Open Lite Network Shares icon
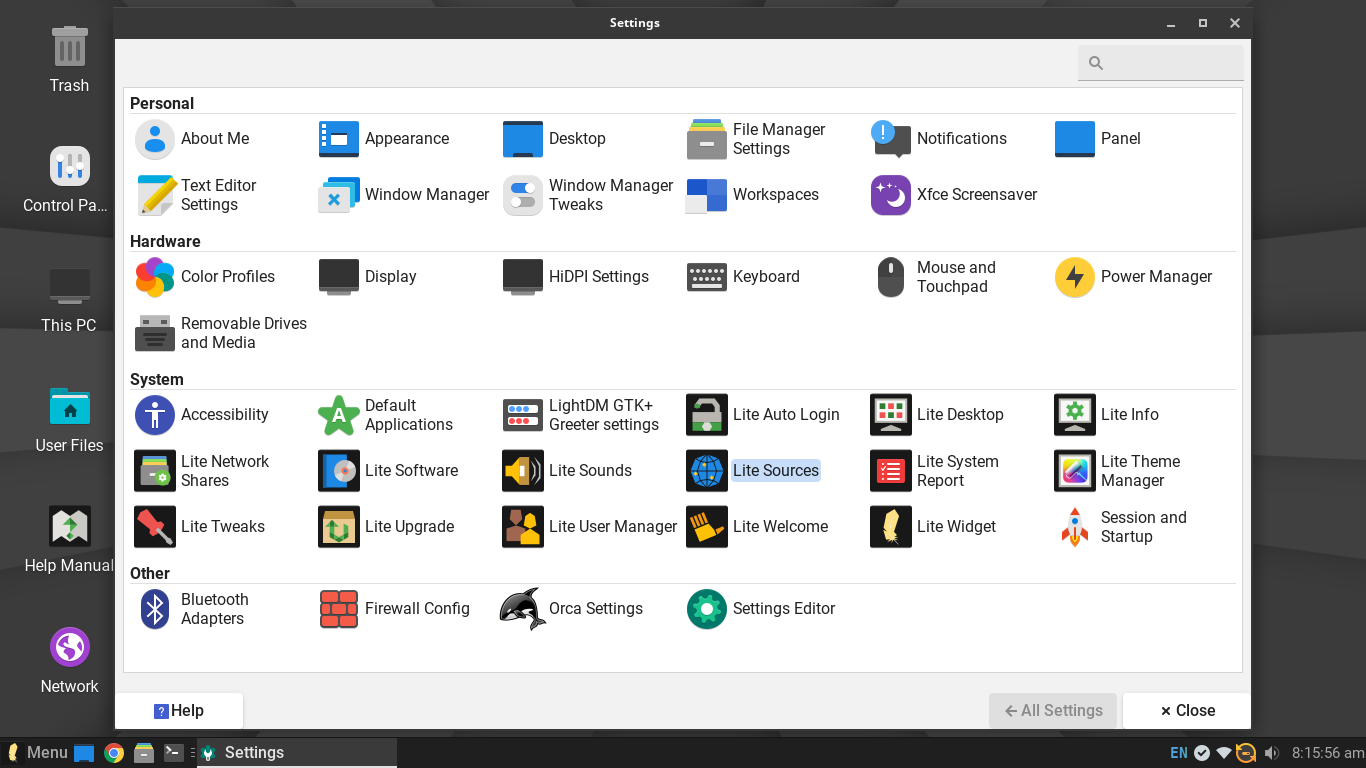 pyautogui.click(x=155, y=471)
